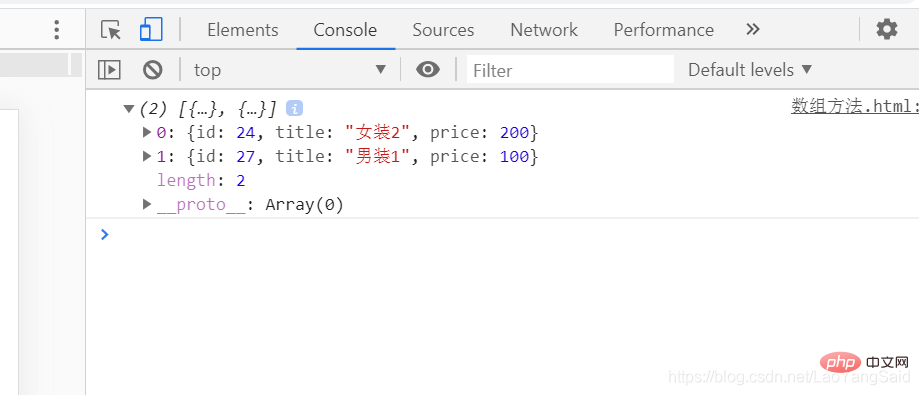The height and width of the screenshot is (395, 919).
Task: Show the console sidebar panel icon
Action: tap(109, 70)
